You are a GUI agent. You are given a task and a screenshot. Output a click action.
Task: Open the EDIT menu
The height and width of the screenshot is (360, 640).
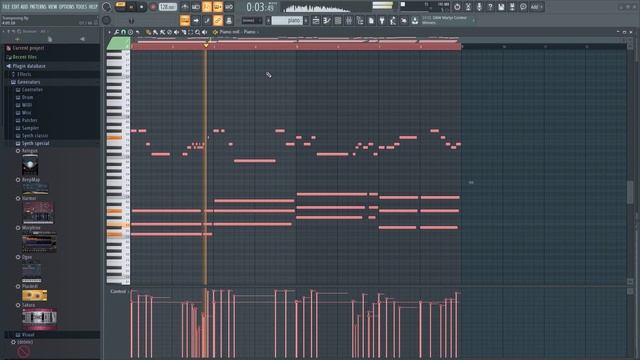[15, 7]
